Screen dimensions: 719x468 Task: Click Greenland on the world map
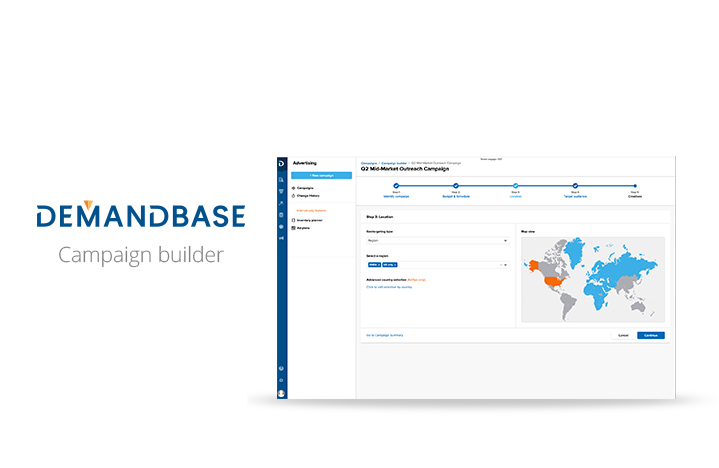point(574,250)
